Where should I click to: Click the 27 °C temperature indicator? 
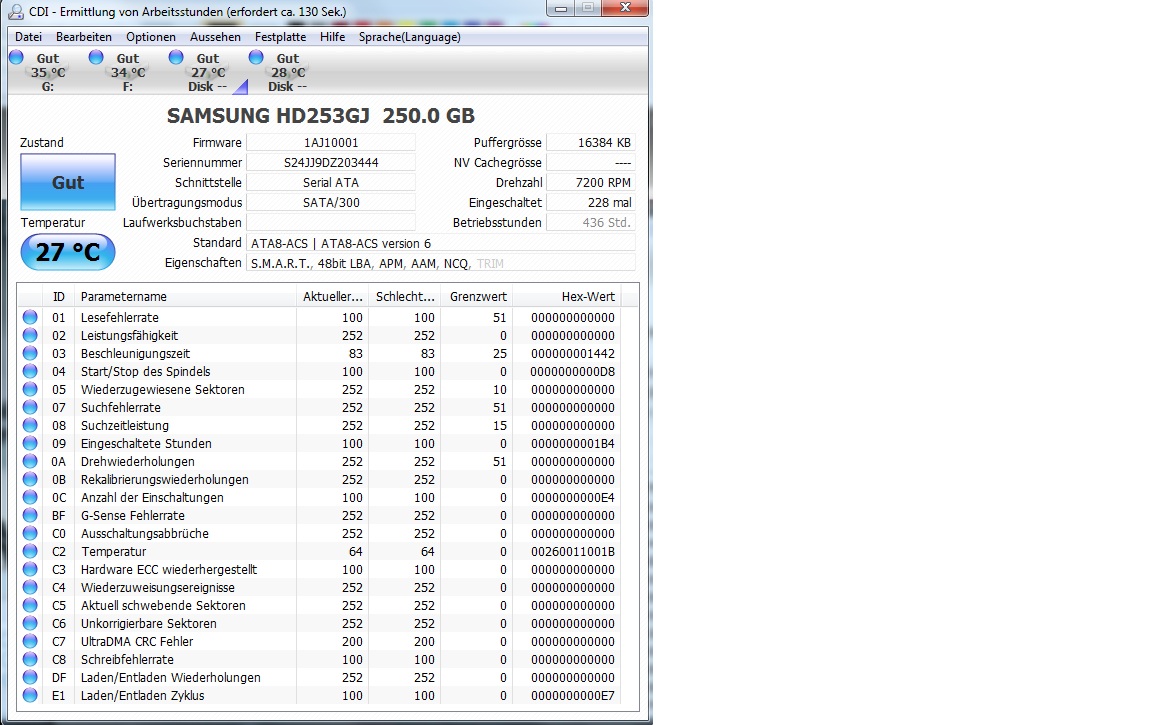click(x=68, y=252)
